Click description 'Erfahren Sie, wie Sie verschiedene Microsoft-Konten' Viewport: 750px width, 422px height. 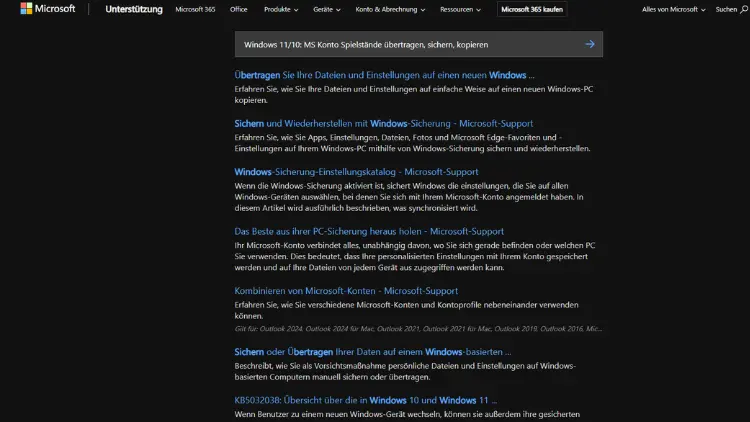(406, 310)
